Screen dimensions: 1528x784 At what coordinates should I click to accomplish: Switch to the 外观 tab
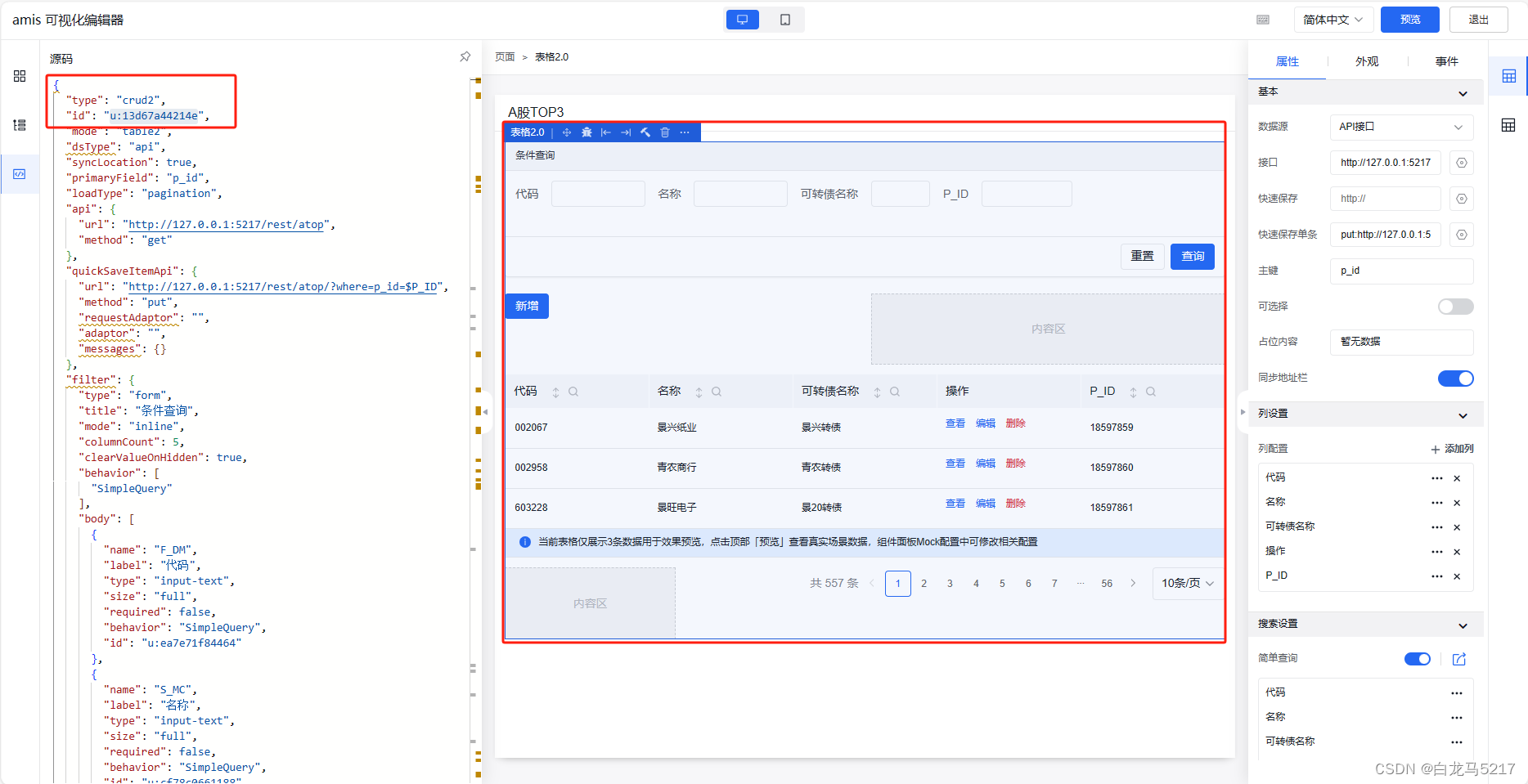(1367, 61)
